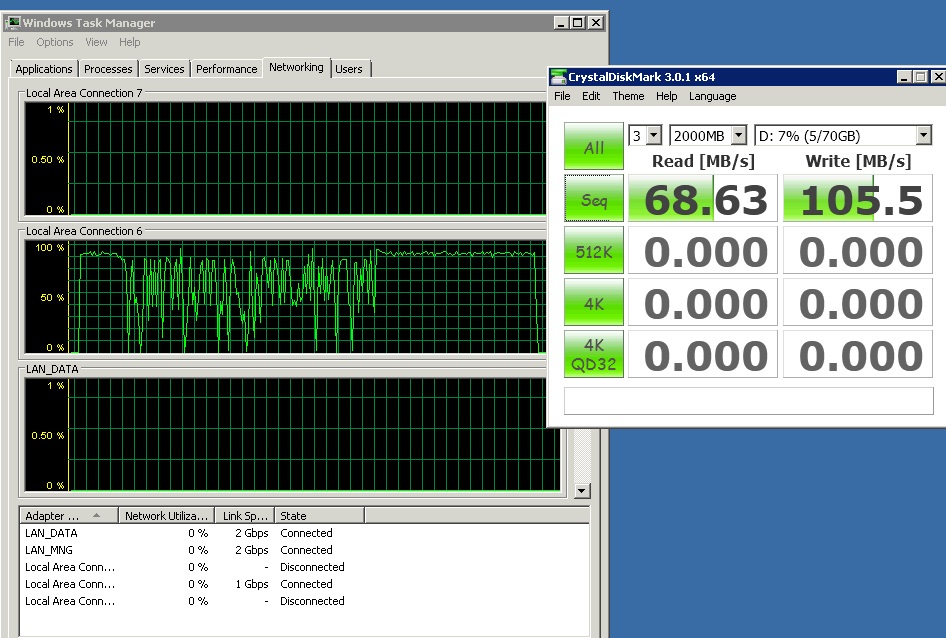
Task: Select the Users tab
Action: click(x=349, y=69)
